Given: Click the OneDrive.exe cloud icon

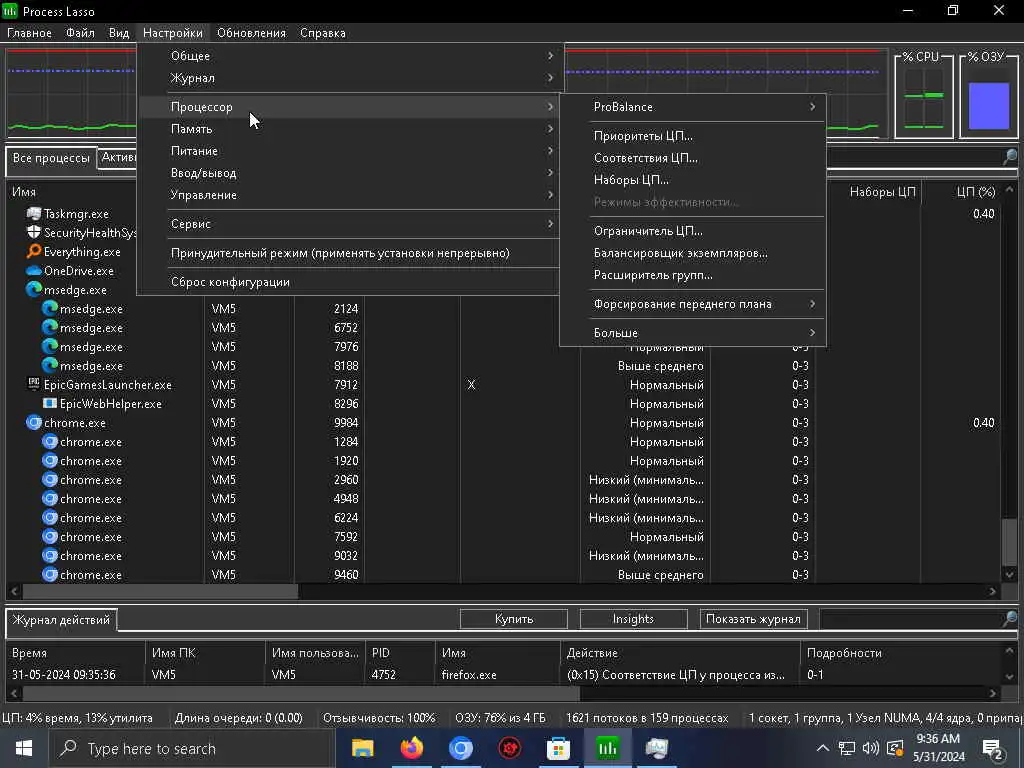Looking at the screenshot, I should (34, 270).
